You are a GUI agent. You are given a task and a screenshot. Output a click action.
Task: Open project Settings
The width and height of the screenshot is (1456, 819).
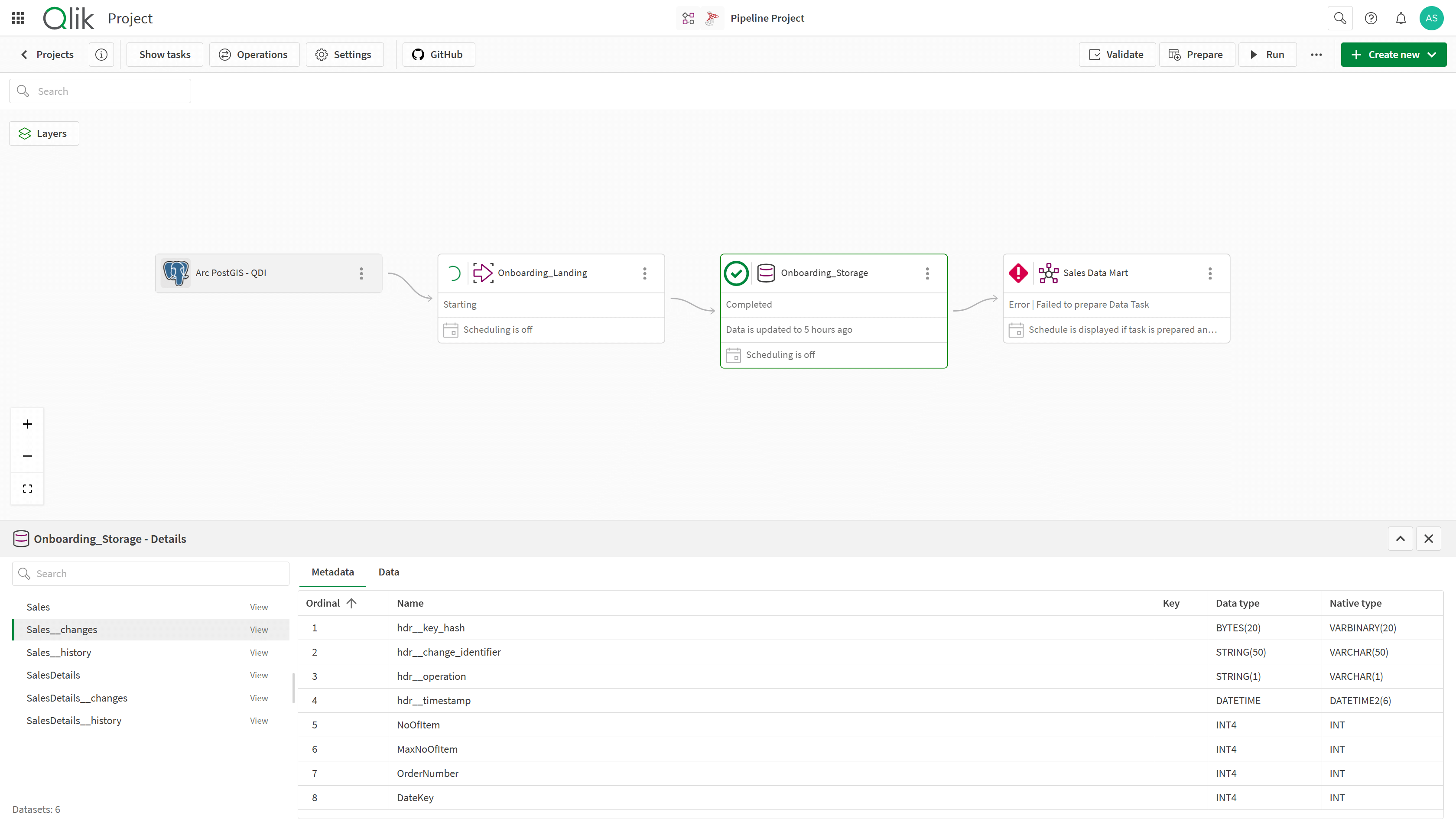344,54
